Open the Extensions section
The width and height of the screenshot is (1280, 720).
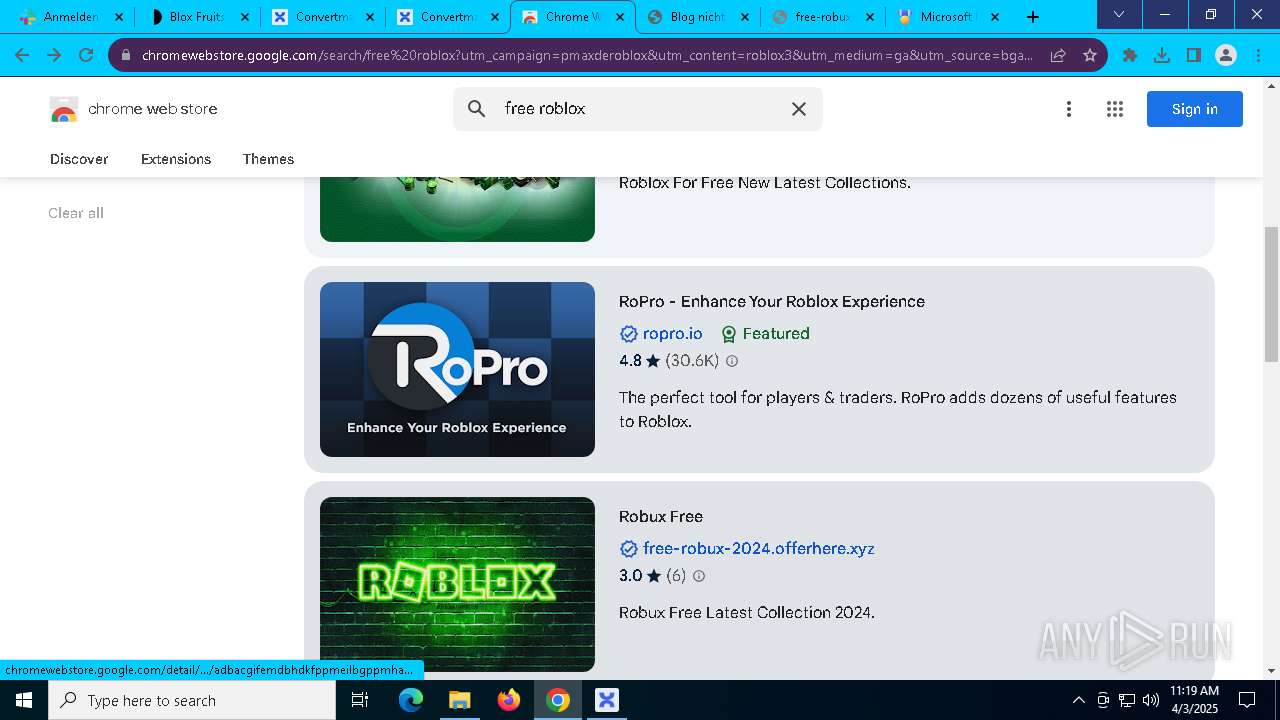176,159
